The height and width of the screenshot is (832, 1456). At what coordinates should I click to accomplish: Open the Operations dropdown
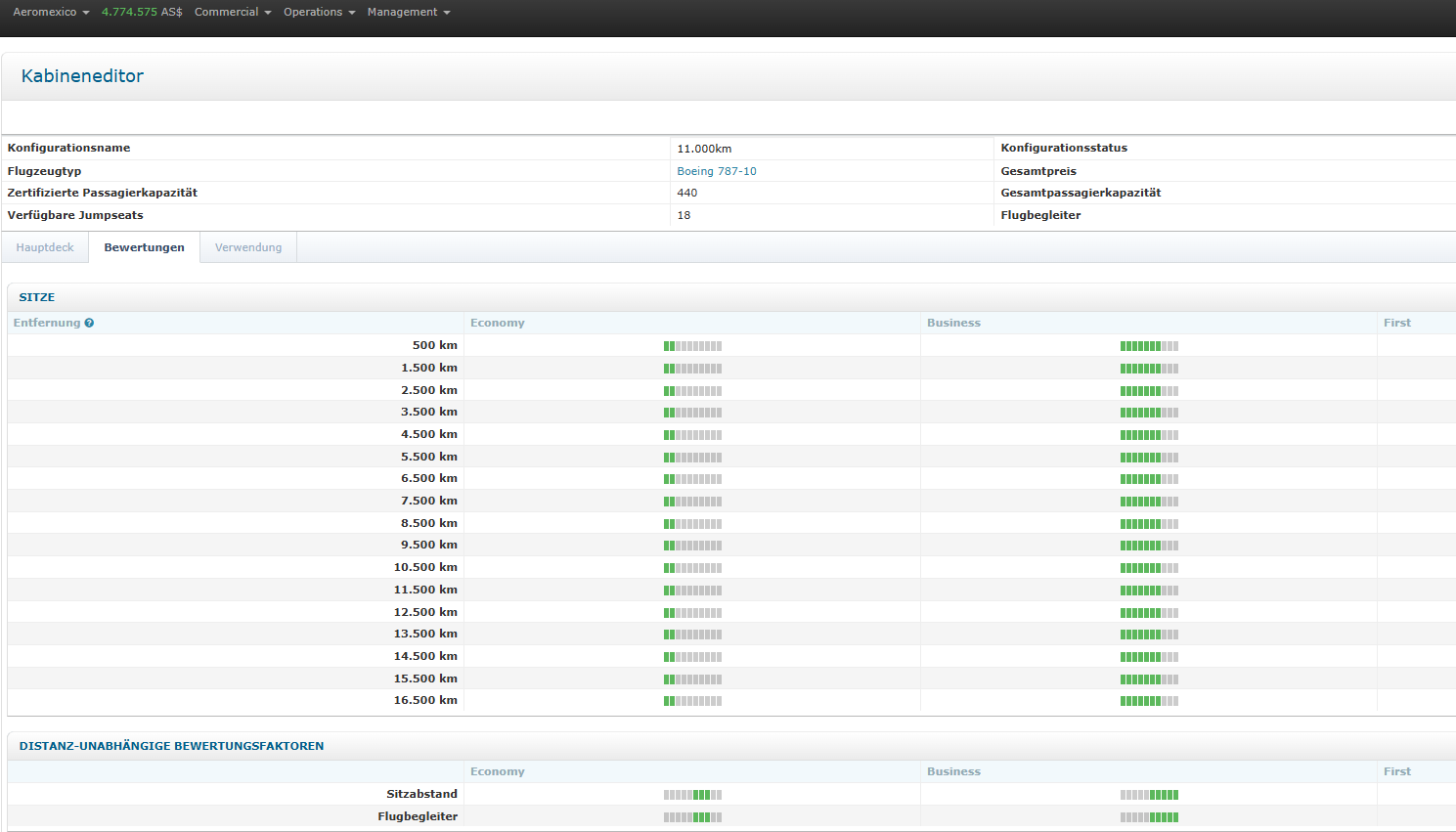pos(319,12)
